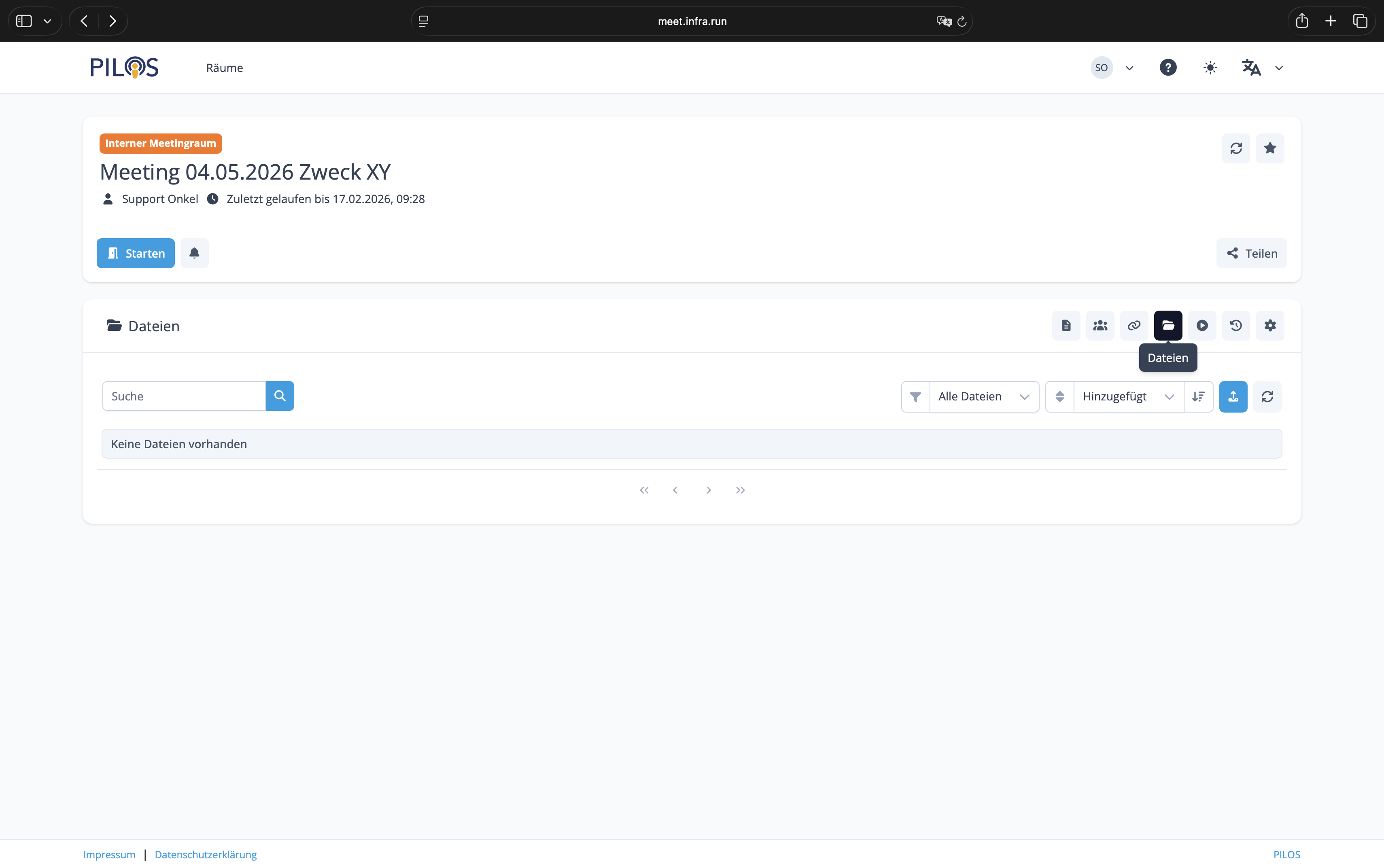Open the Alle Dateien filter dropdown
Screen dimensions: 1384x868
(983, 397)
